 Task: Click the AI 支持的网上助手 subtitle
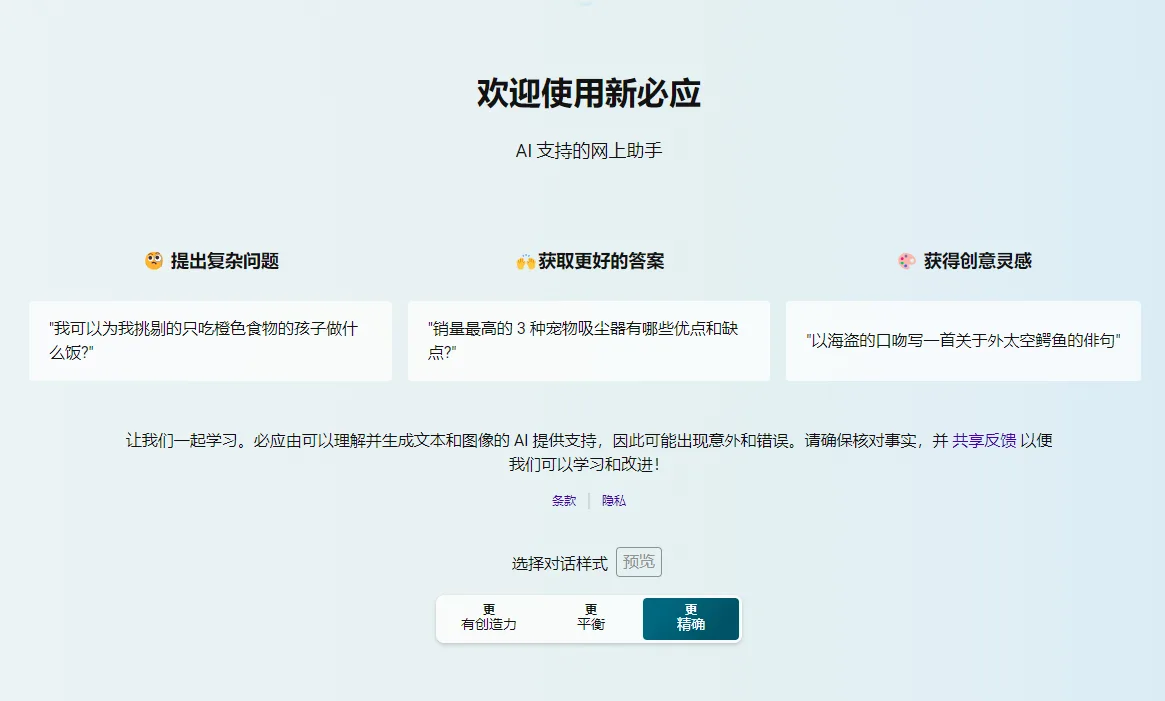(588, 151)
